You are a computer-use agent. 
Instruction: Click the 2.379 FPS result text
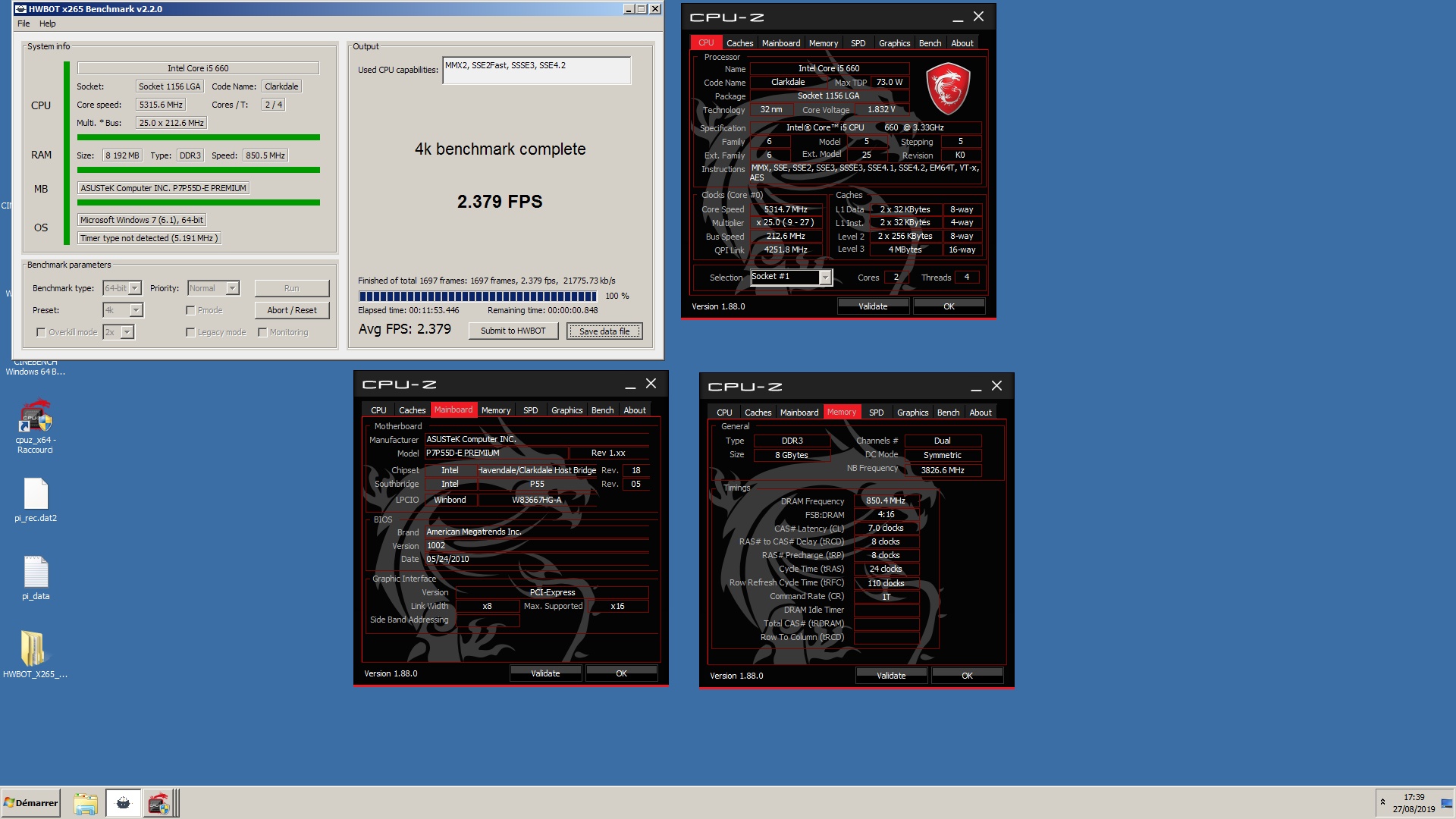[500, 202]
